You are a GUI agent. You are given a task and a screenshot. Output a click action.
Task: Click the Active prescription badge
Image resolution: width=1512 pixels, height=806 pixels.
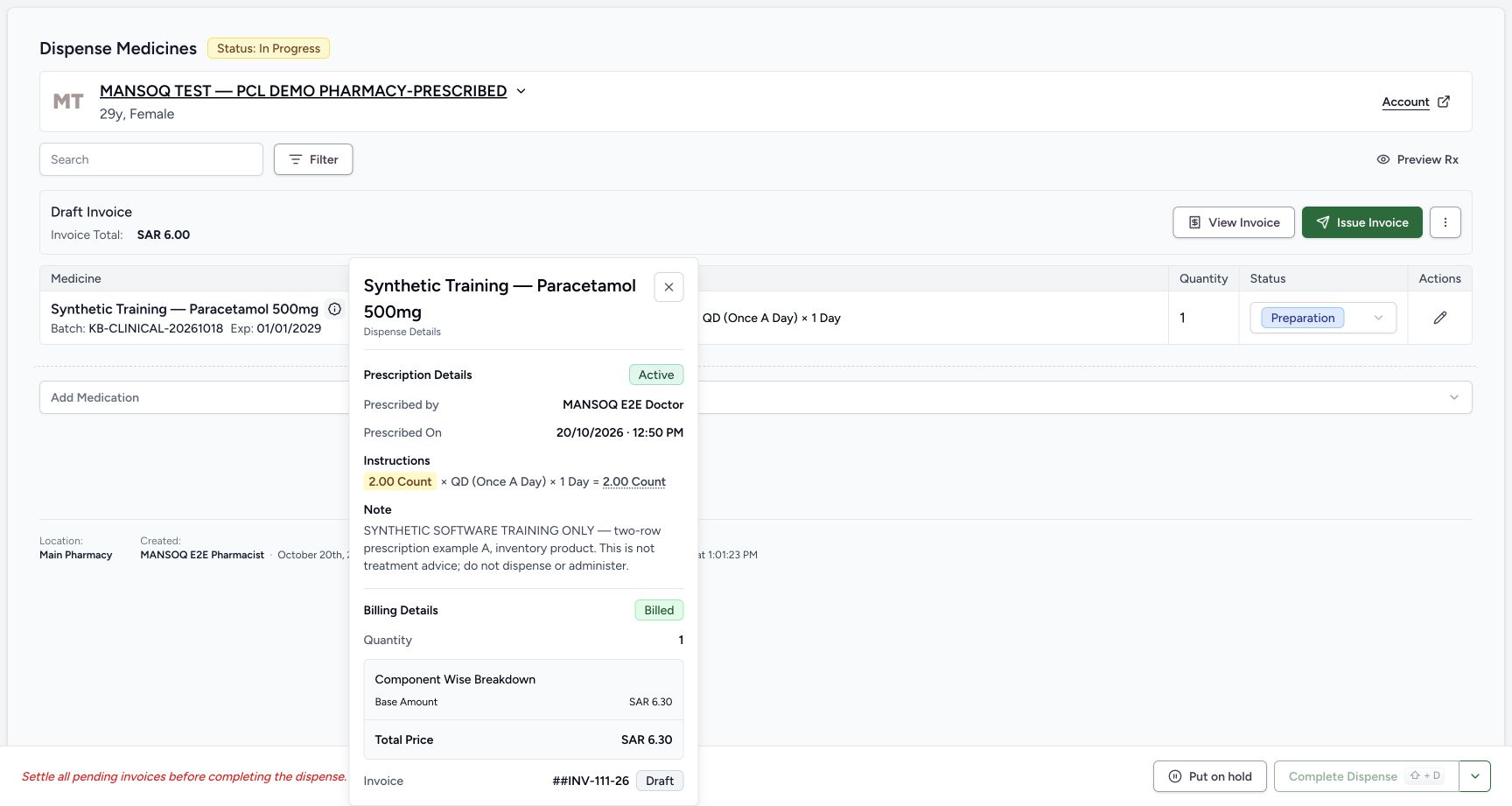point(656,375)
